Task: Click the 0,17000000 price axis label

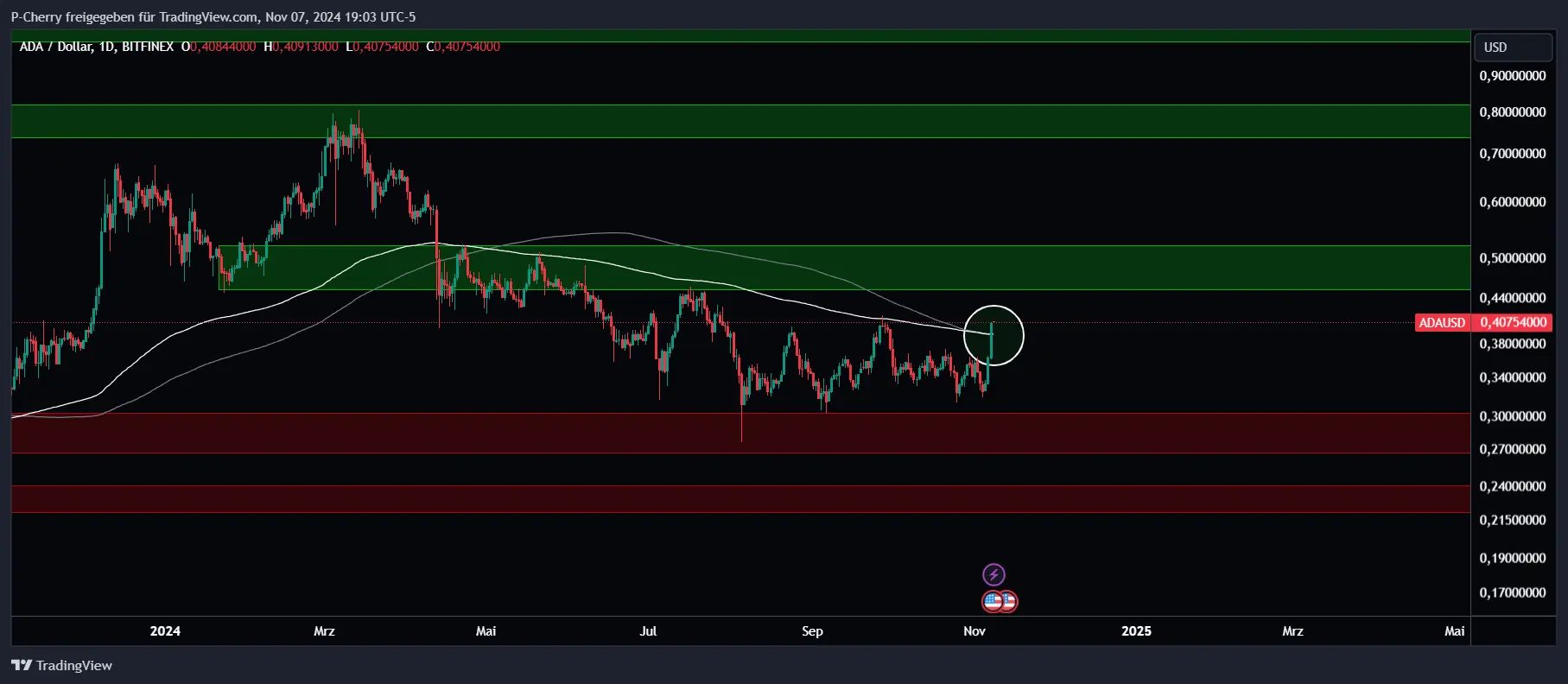Action: pyautogui.click(x=1513, y=592)
